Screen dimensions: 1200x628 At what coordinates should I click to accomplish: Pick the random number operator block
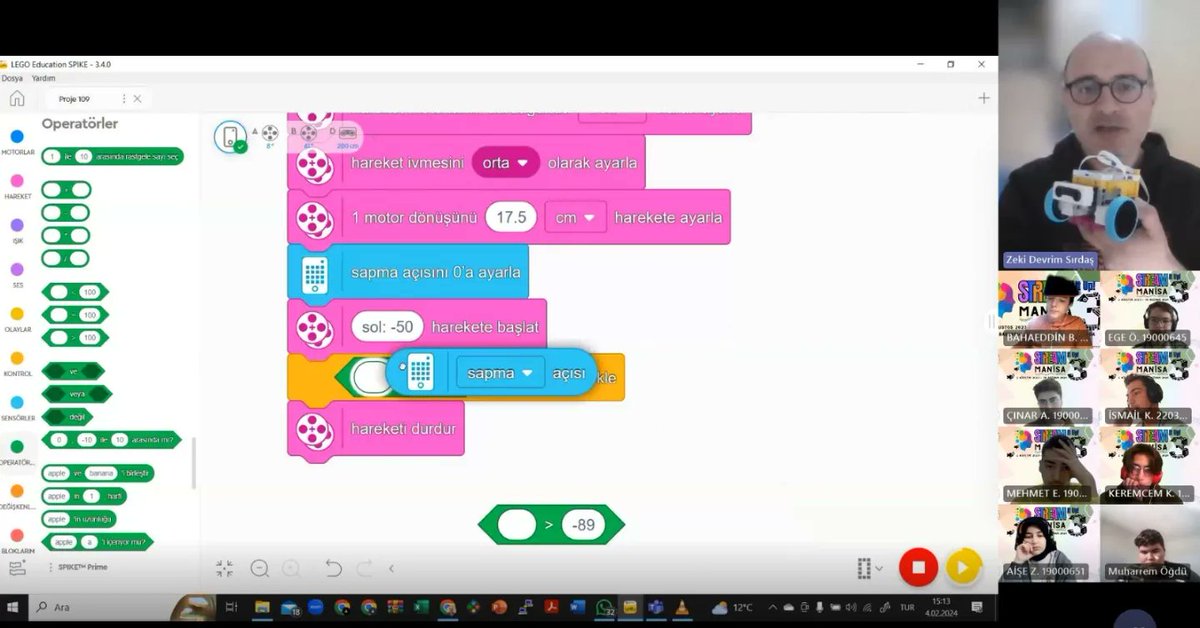point(112,156)
